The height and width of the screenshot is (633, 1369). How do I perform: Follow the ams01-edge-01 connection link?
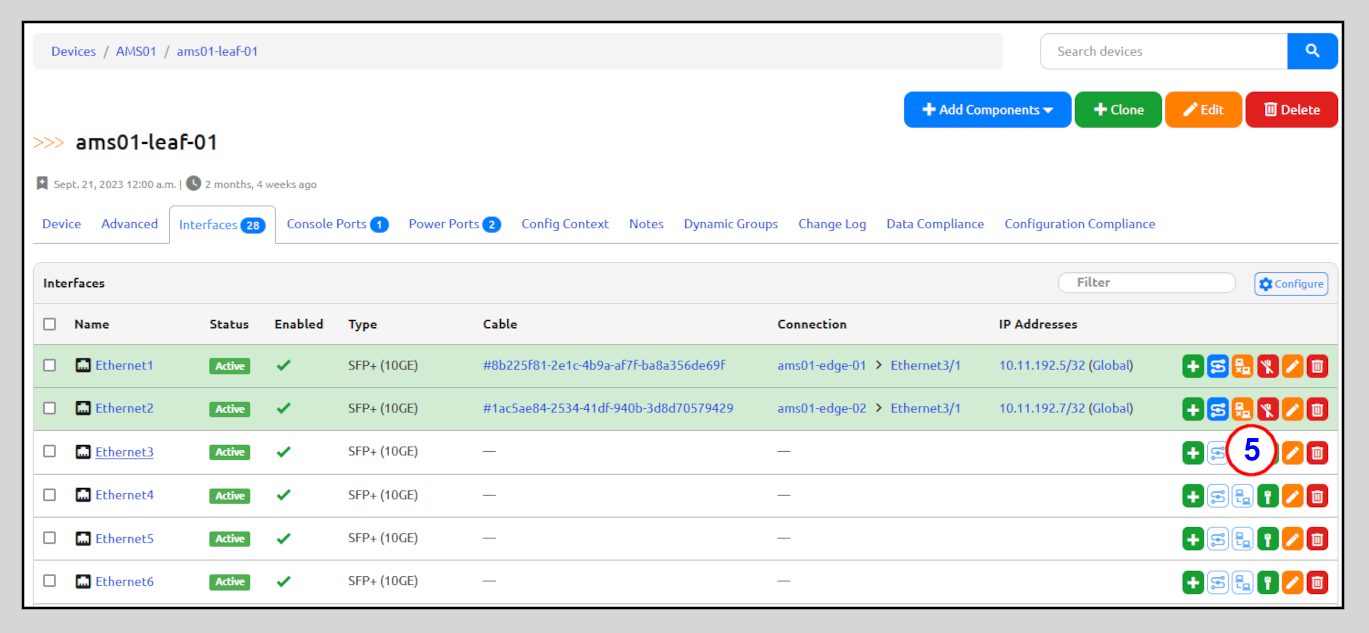pyautogui.click(x=823, y=366)
